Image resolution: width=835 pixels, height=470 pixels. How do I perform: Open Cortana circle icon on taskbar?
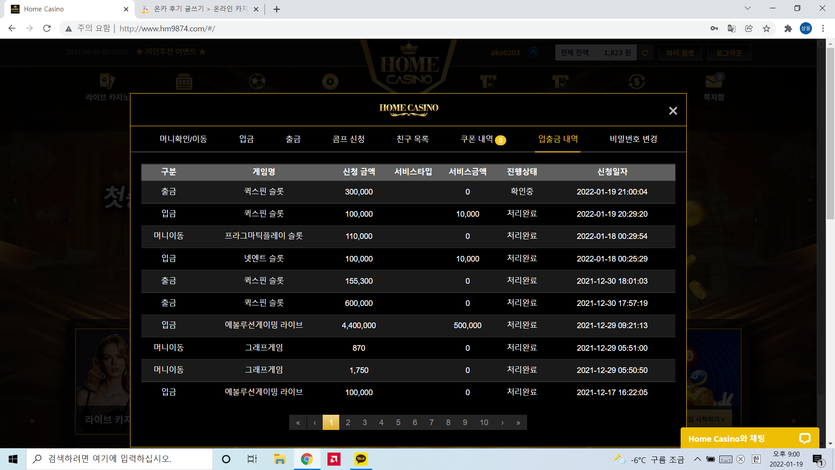coord(226,459)
